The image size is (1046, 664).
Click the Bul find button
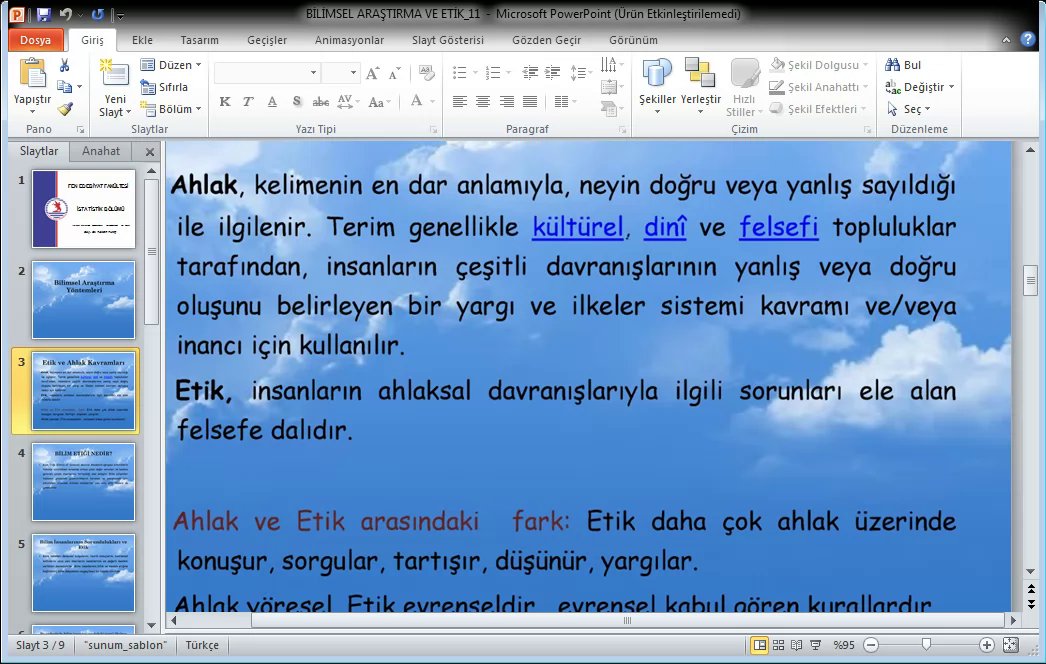coord(903,65)
